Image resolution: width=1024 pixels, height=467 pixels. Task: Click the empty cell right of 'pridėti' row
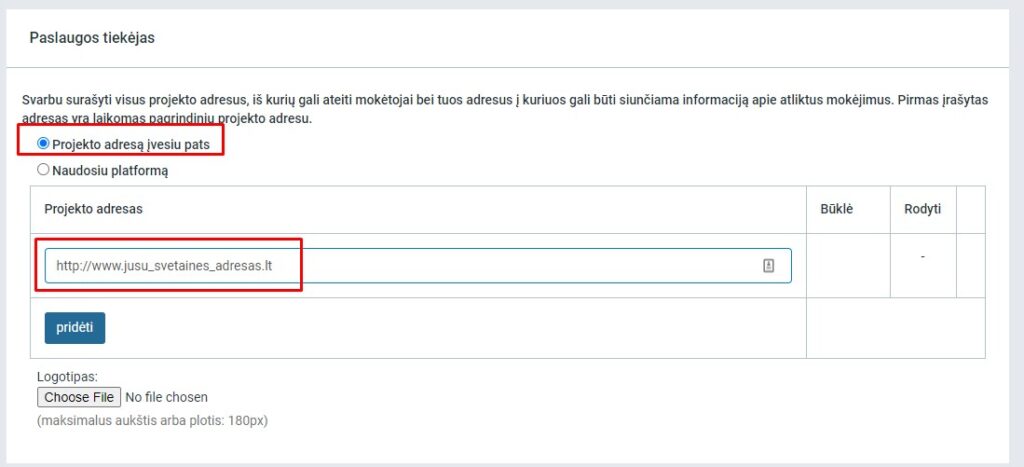[895, 327]
